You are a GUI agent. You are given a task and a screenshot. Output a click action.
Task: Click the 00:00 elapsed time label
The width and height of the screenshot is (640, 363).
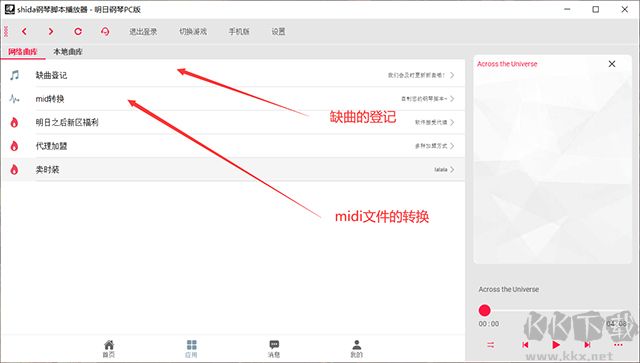489,324
